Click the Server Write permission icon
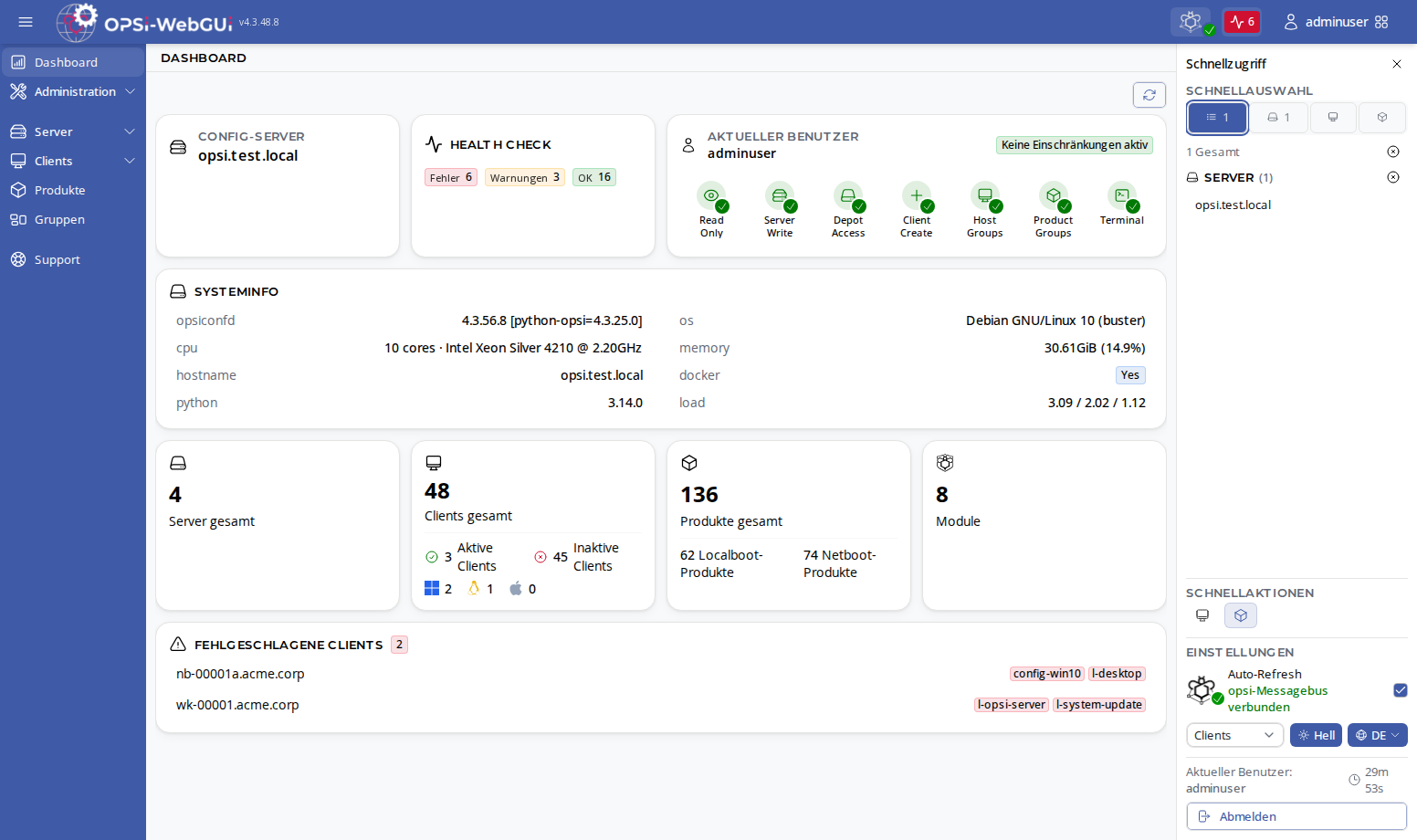The width and height of the screenshot is (1417, 840). pos(780,196)
